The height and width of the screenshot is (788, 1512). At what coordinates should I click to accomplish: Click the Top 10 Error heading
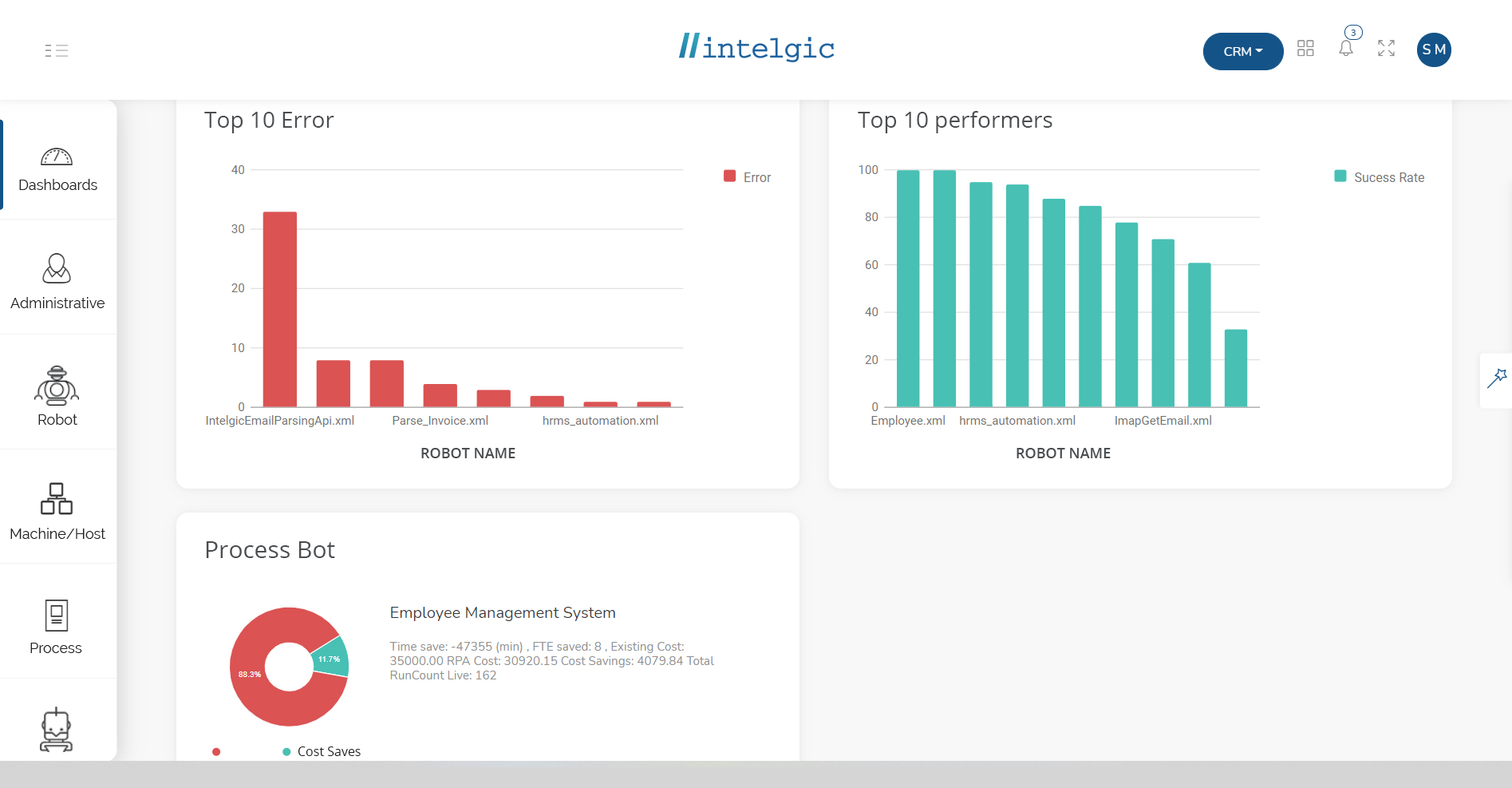pos(269,121)
